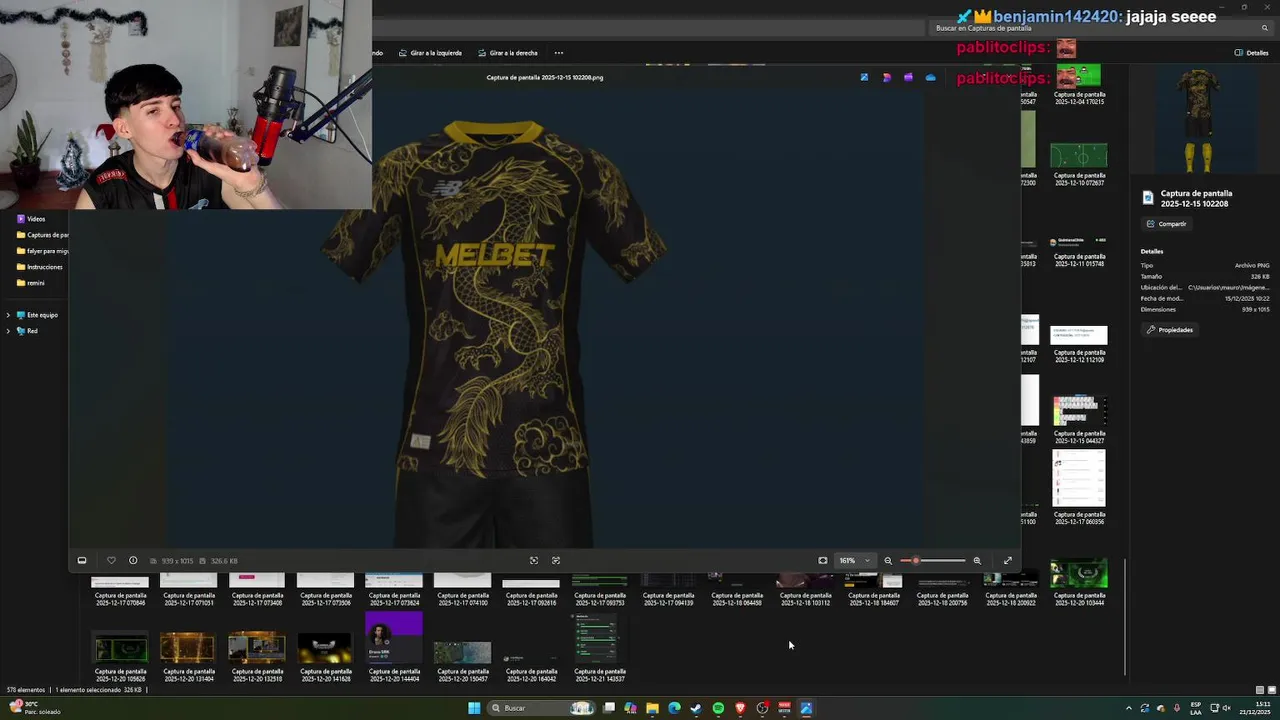Image resolution: width=1280 pixels, height=720 pixels.
Task: Click the actual-size icon in Photos viewer
Action: coord(556,561)
